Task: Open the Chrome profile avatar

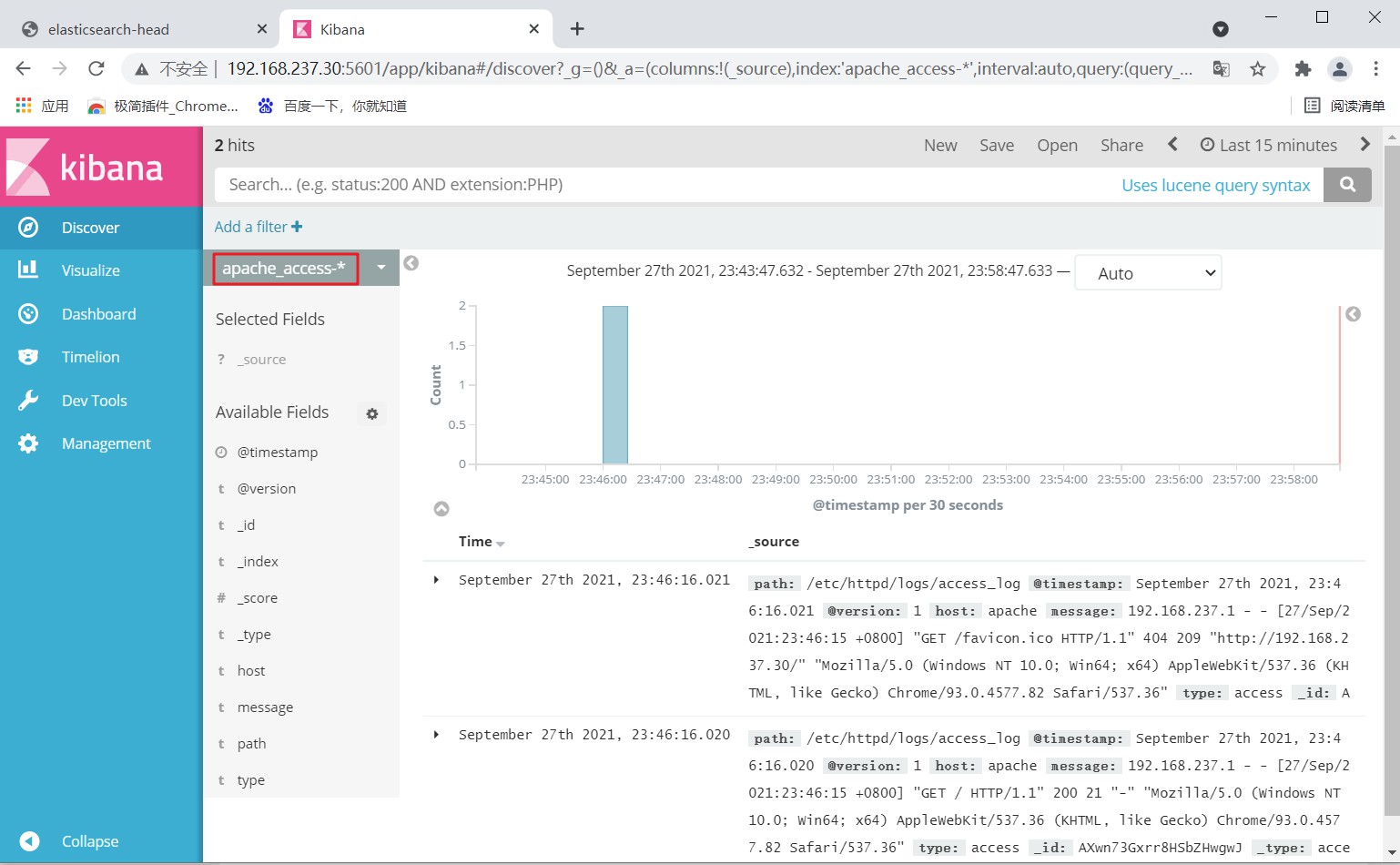Action: pos(1339,68)
